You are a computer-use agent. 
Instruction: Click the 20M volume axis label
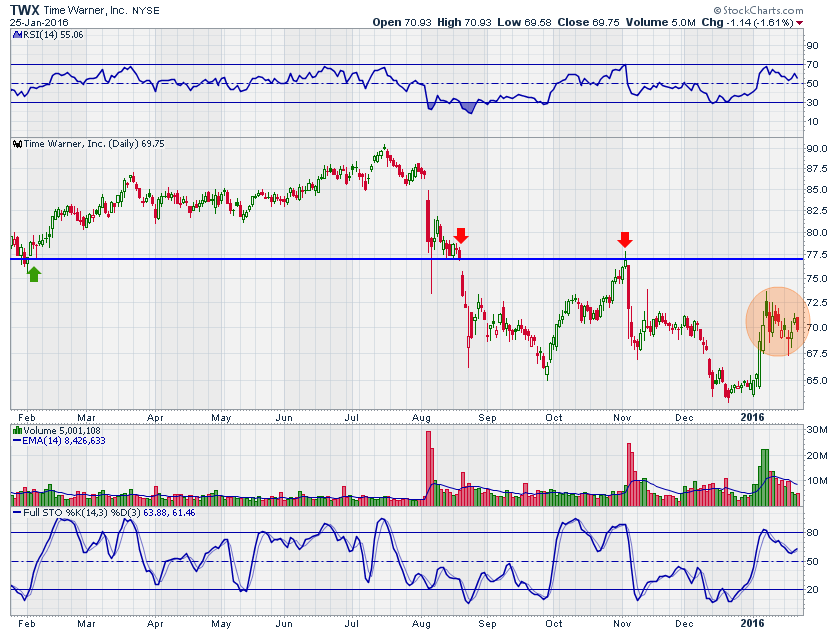coord(817,455)
